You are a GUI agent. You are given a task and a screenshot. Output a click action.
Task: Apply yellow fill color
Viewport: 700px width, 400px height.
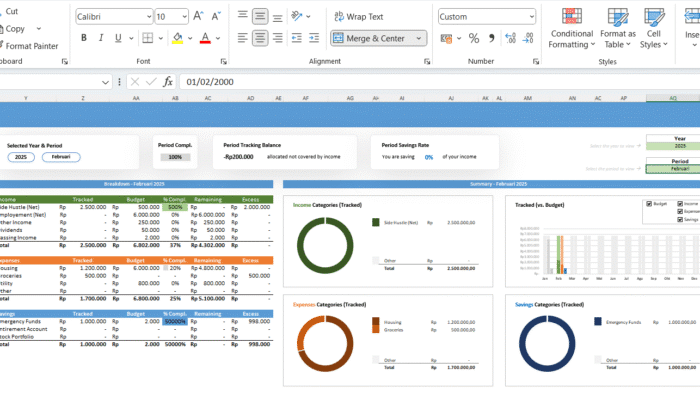click(178, 38)
